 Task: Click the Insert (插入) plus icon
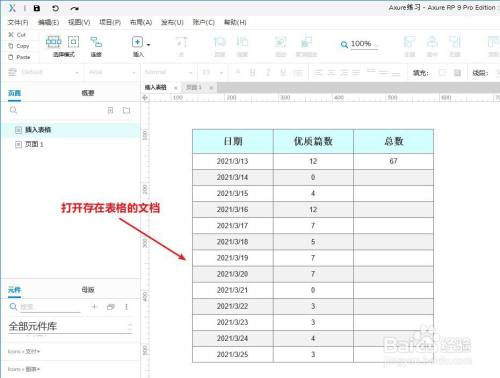tap(137, 42)
